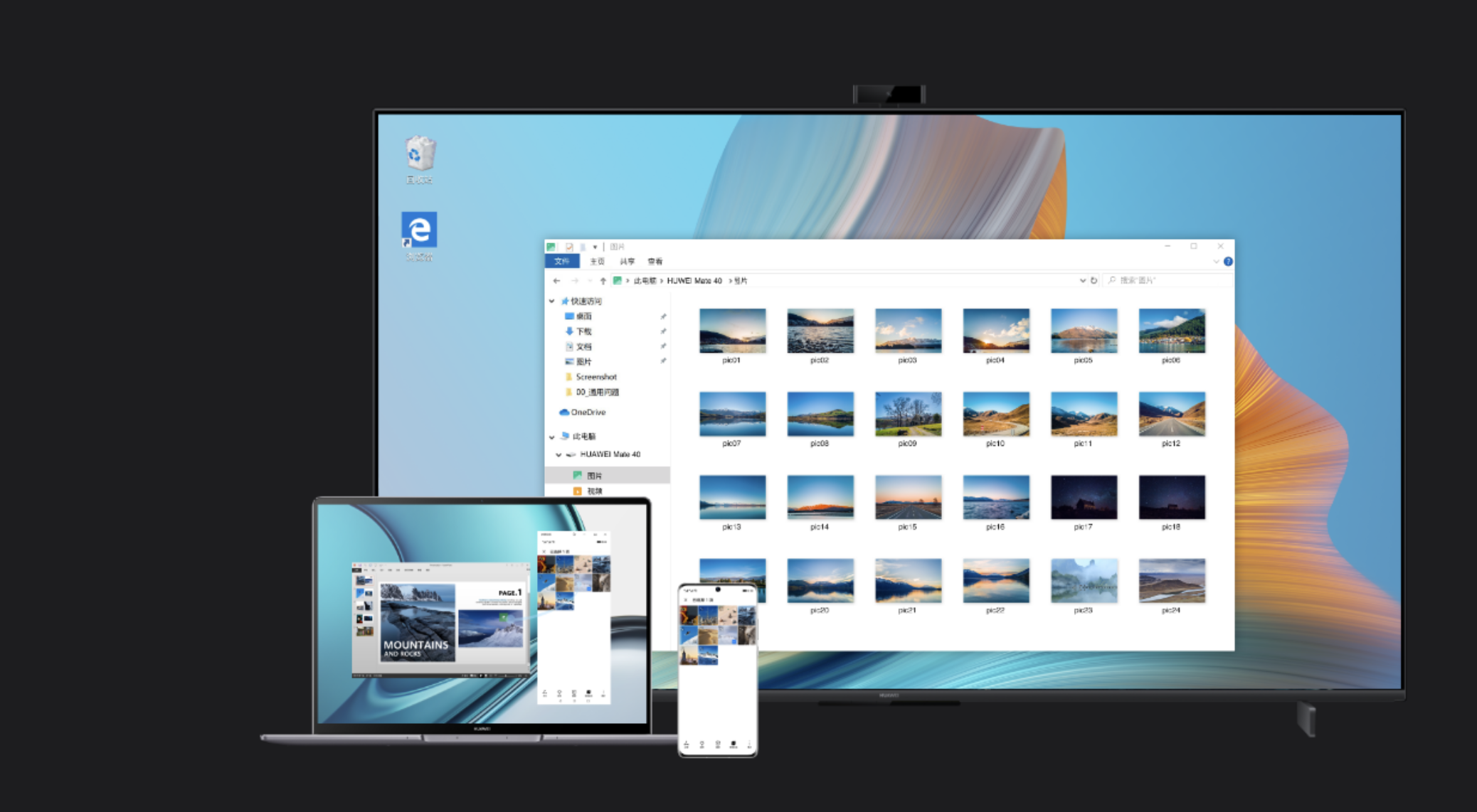1477x812 pixels.
Task: Select the pic13 thumbnail
Action: (732, 497)
